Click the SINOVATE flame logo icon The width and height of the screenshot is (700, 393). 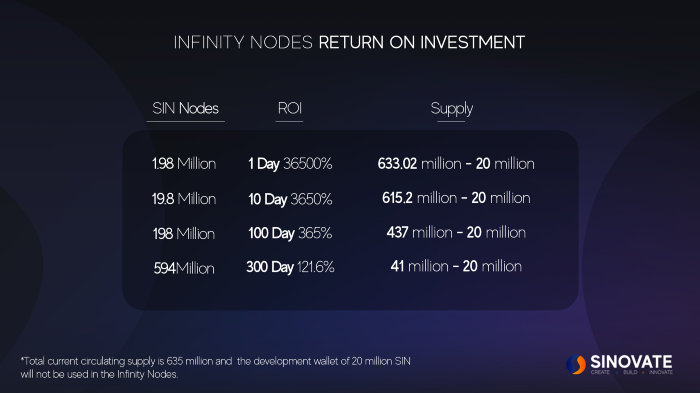tap(576, 364)
